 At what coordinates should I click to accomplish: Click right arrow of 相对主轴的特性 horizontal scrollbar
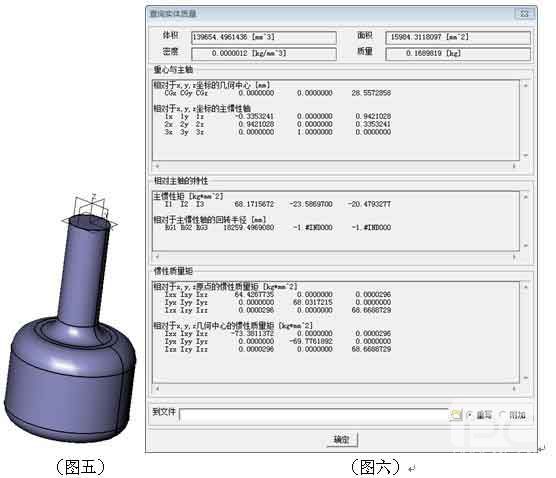pyautogui.click(x=515, y=256)
